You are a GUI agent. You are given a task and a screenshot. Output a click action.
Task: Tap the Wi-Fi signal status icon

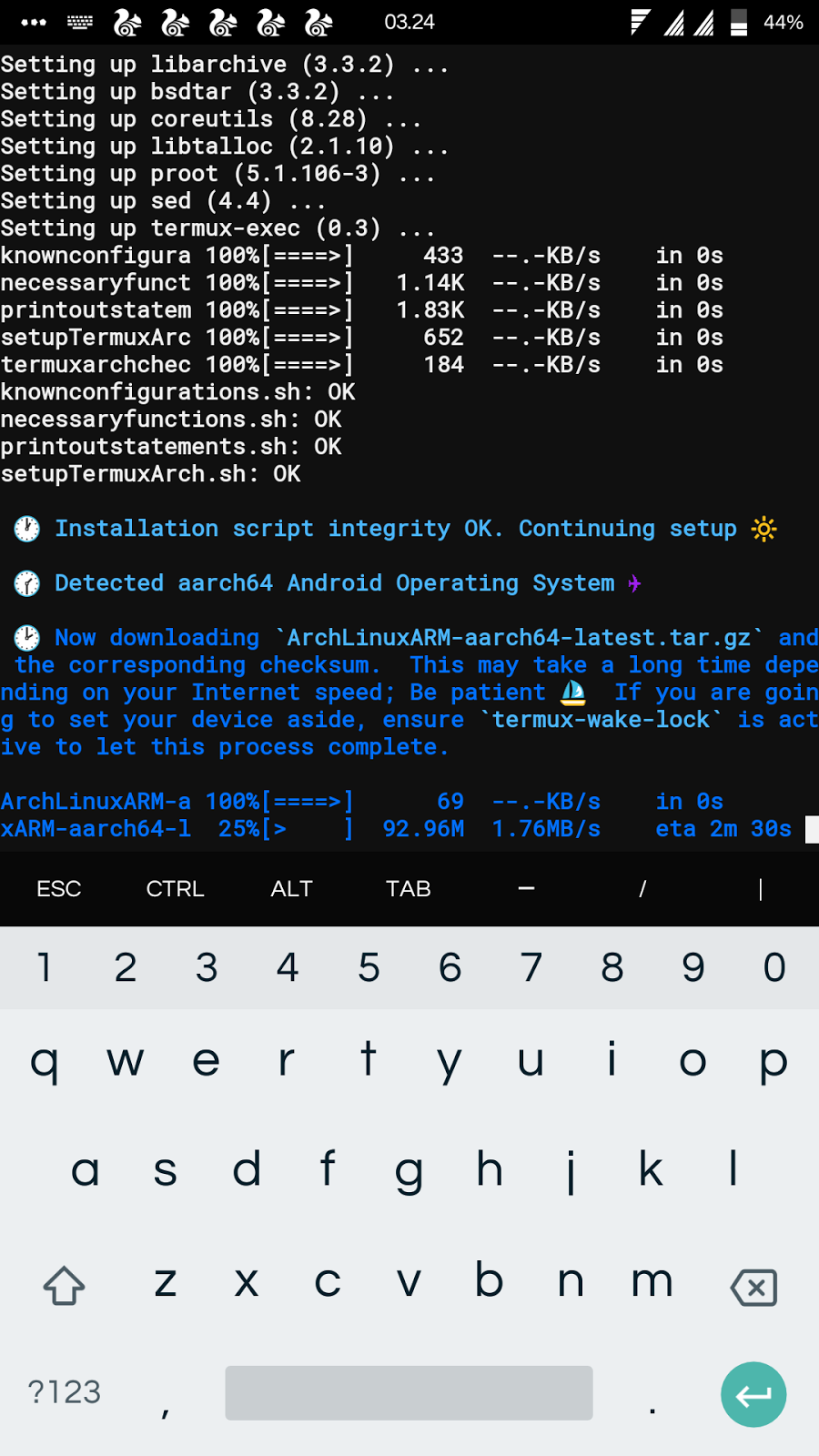pyautogui.click(x=640, y=22)
